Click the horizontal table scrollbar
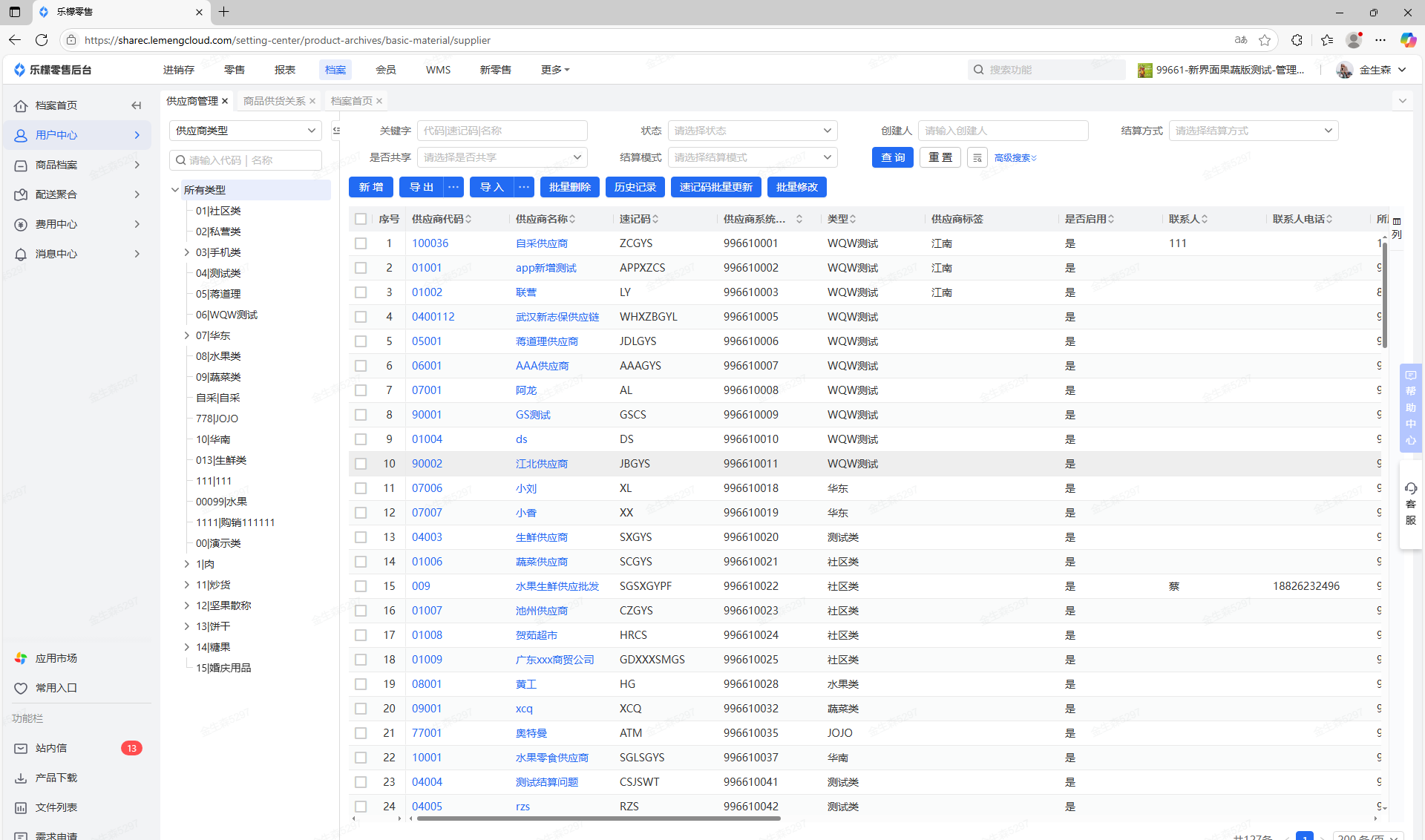Image resolution: width=1425 pixels, height=840 pixels. [x=599, y=818]
